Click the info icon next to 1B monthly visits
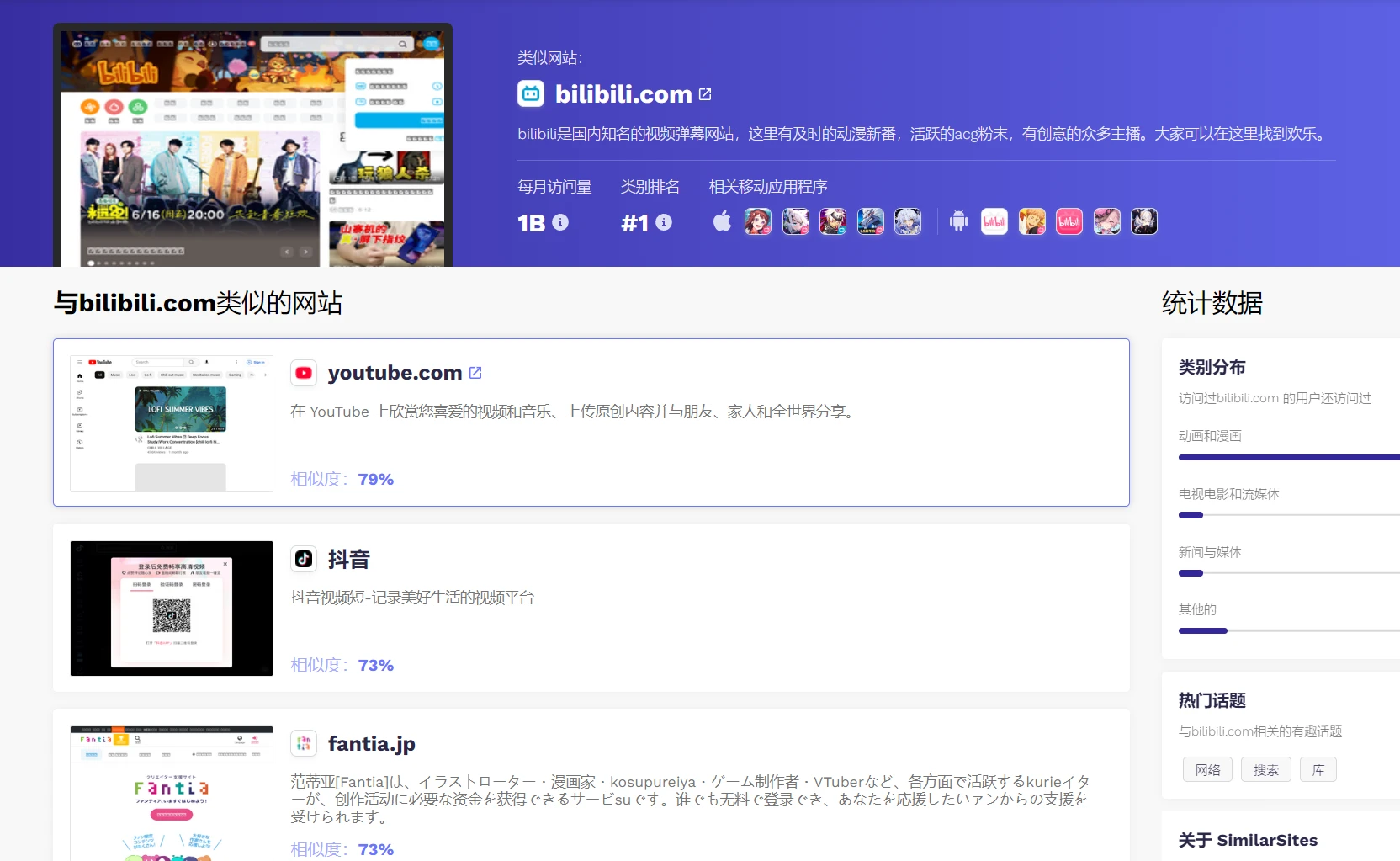This screenshot has height=861, width=1400. (560, 222)
